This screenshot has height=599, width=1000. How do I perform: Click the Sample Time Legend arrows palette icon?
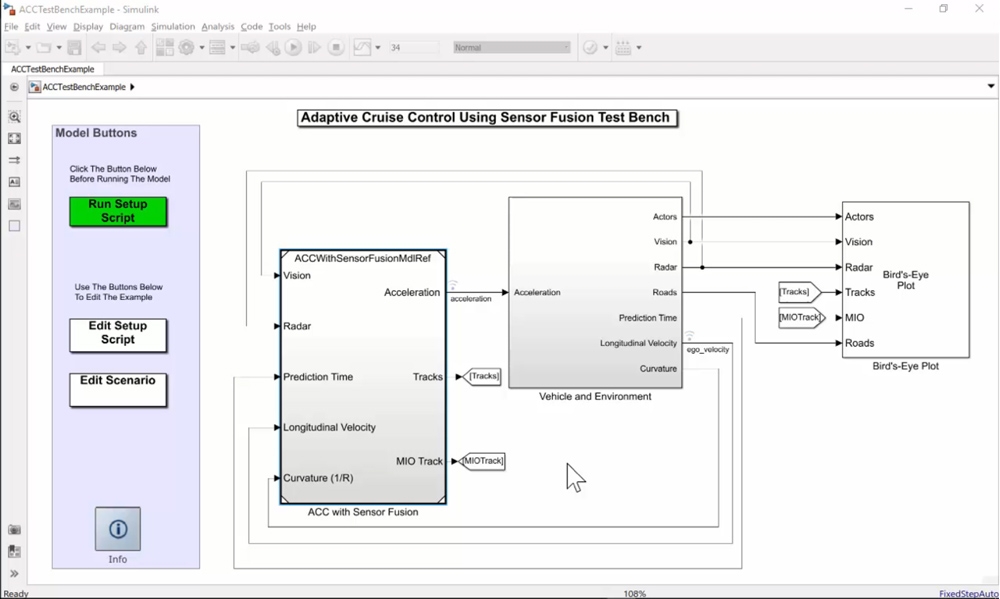click(14, 160)
